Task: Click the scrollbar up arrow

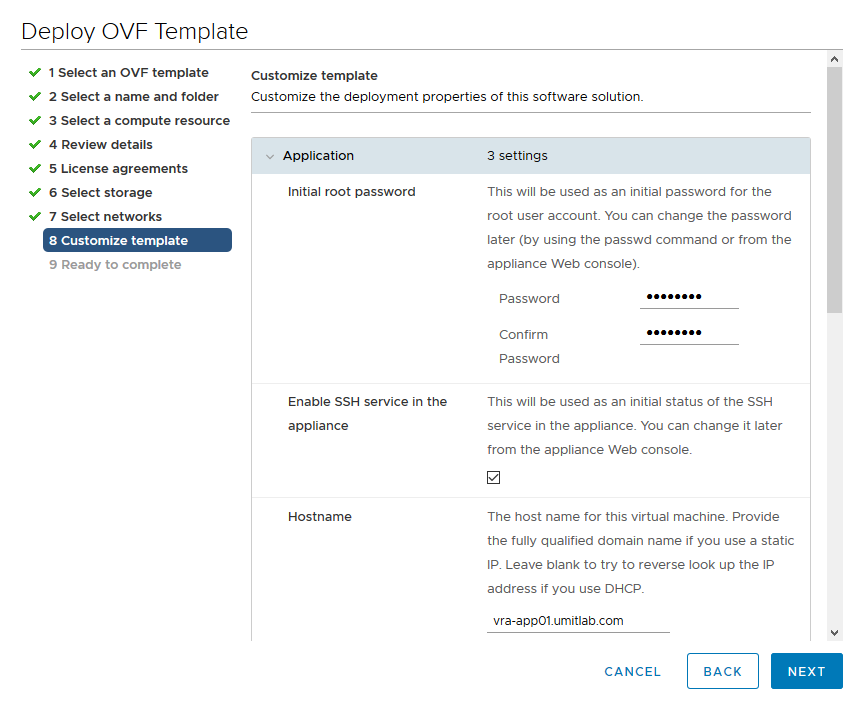Action: 835,59
